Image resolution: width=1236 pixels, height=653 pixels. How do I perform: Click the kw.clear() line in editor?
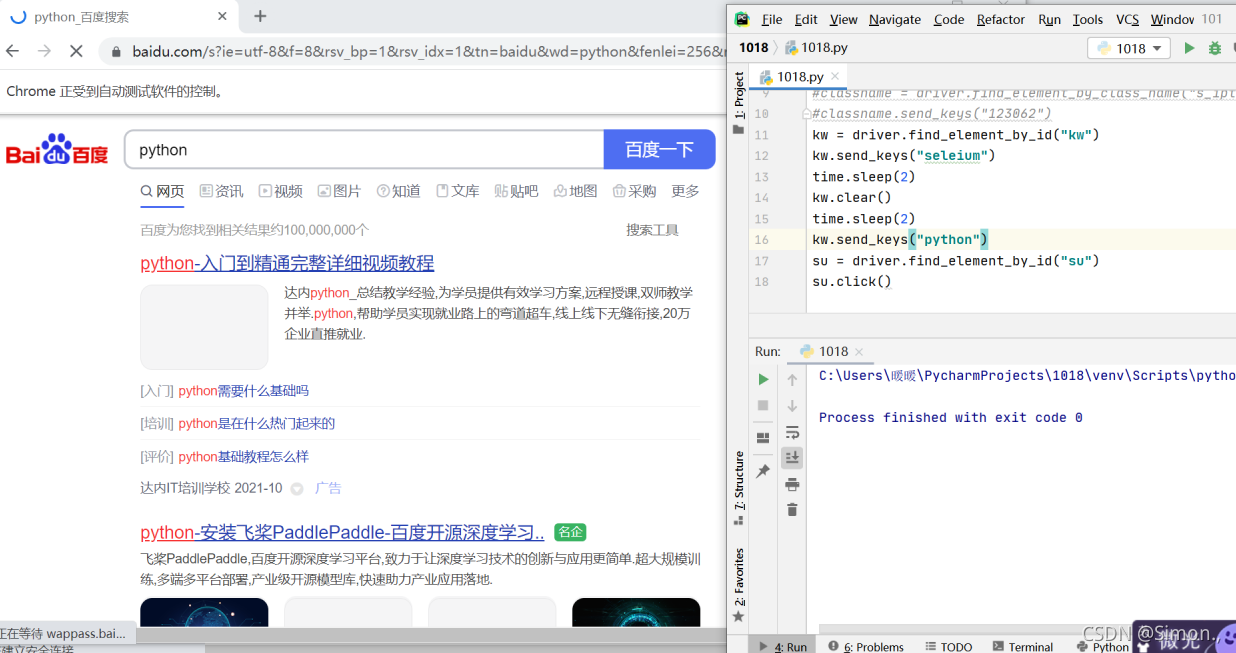tap(851, 197)
